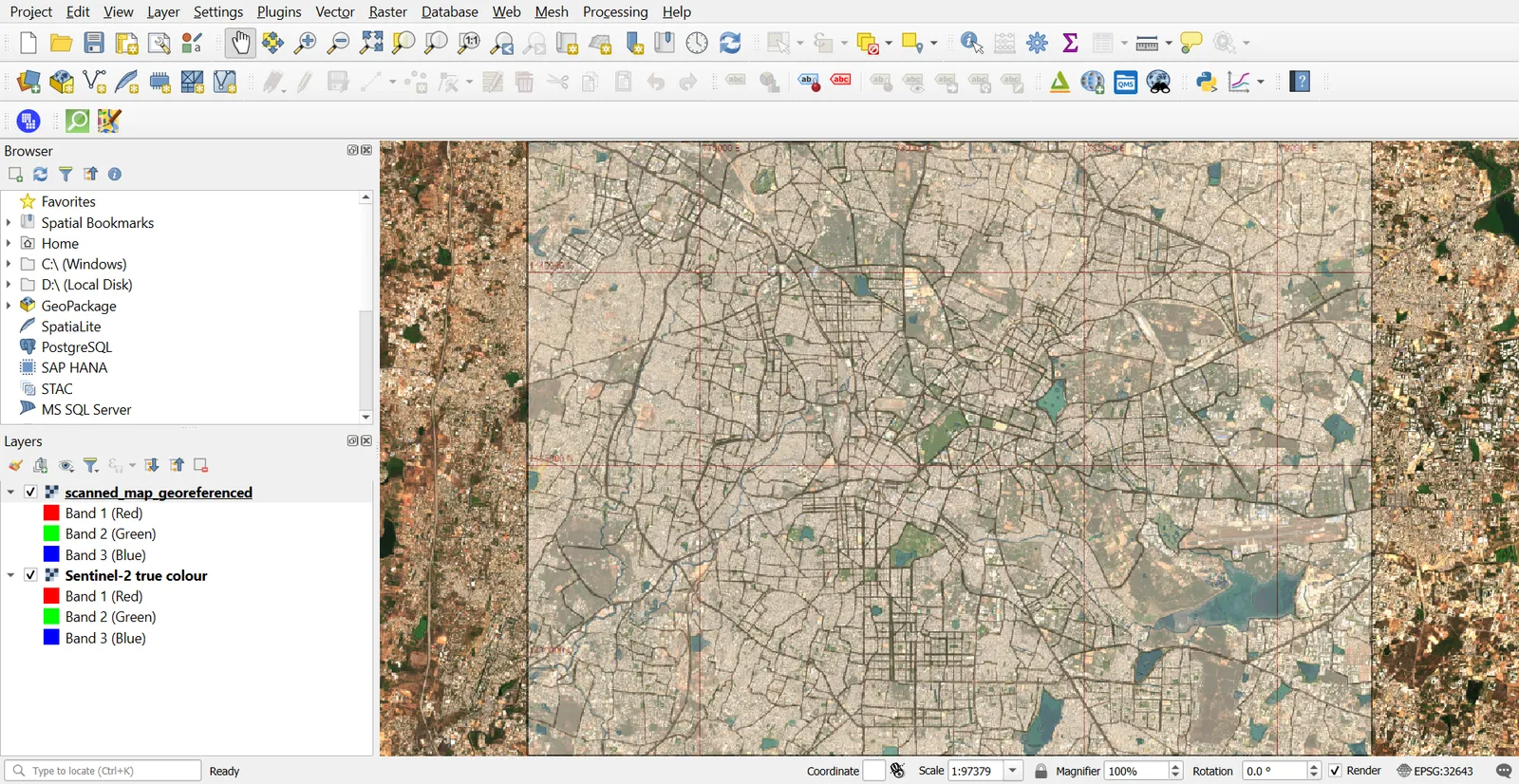Open the Plugins menu

[x=279, y=12]
